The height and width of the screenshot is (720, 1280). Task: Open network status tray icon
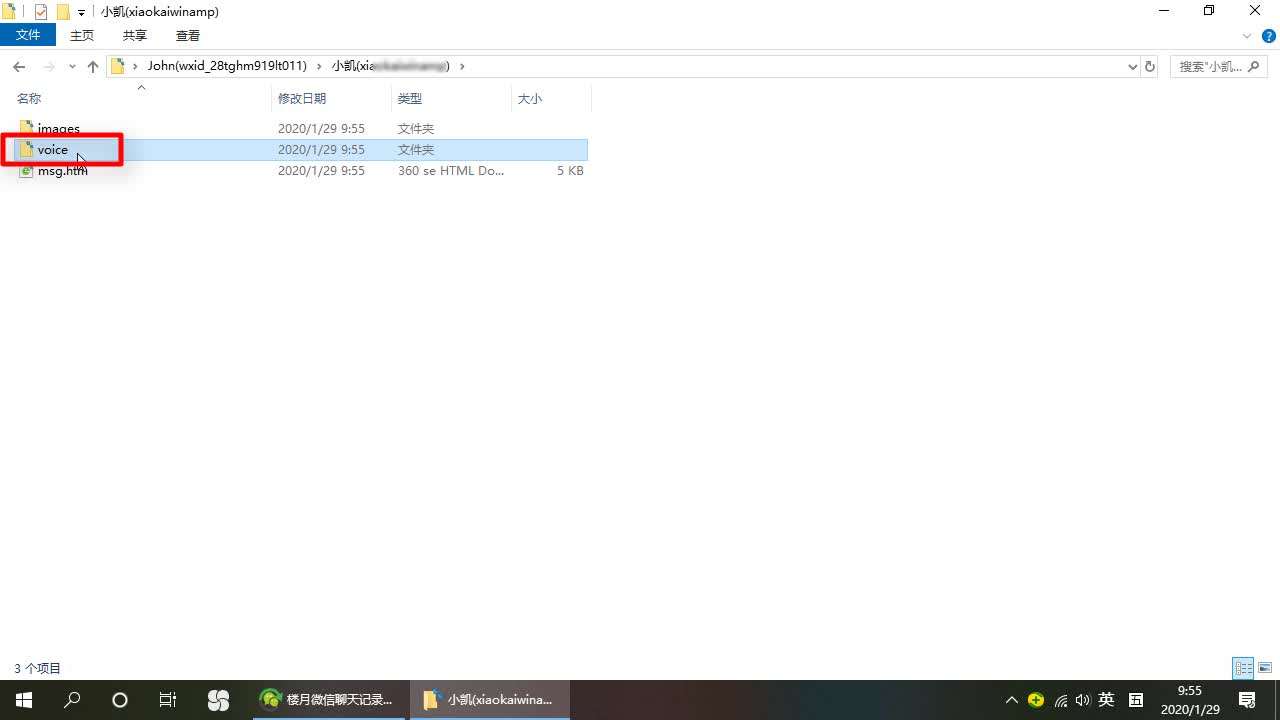1060,700
